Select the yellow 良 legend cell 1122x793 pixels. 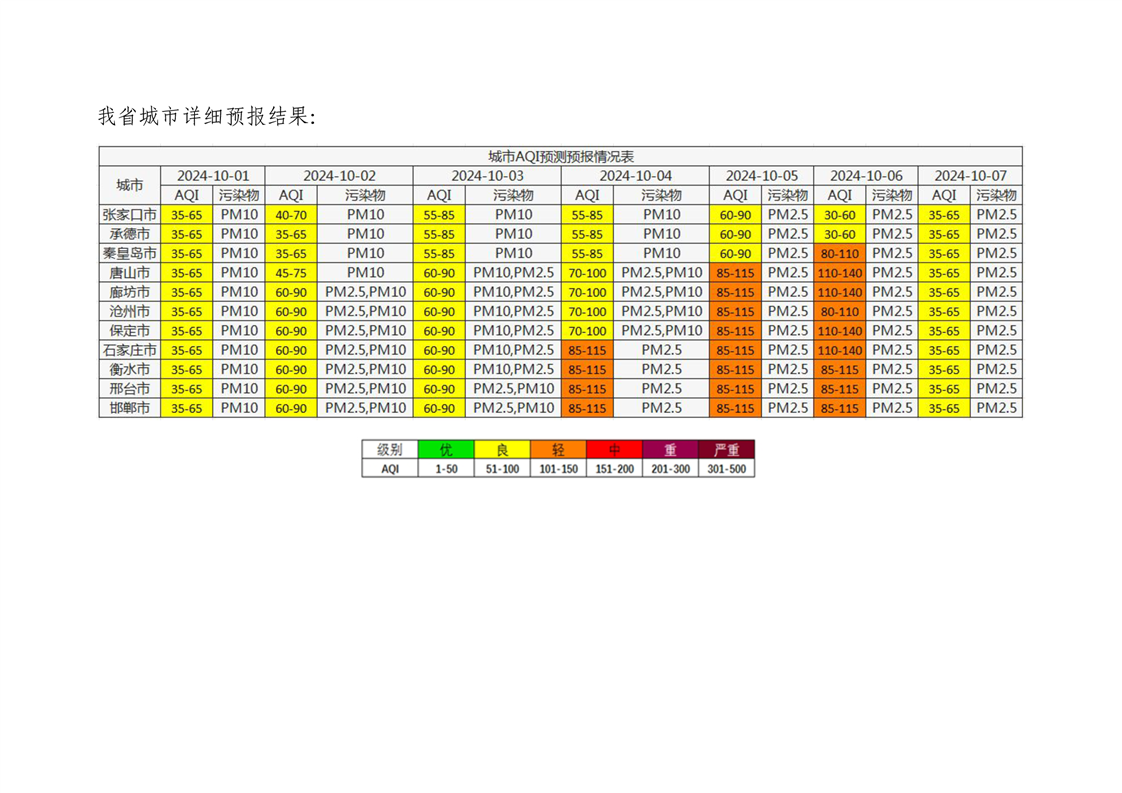pos(502,450)
